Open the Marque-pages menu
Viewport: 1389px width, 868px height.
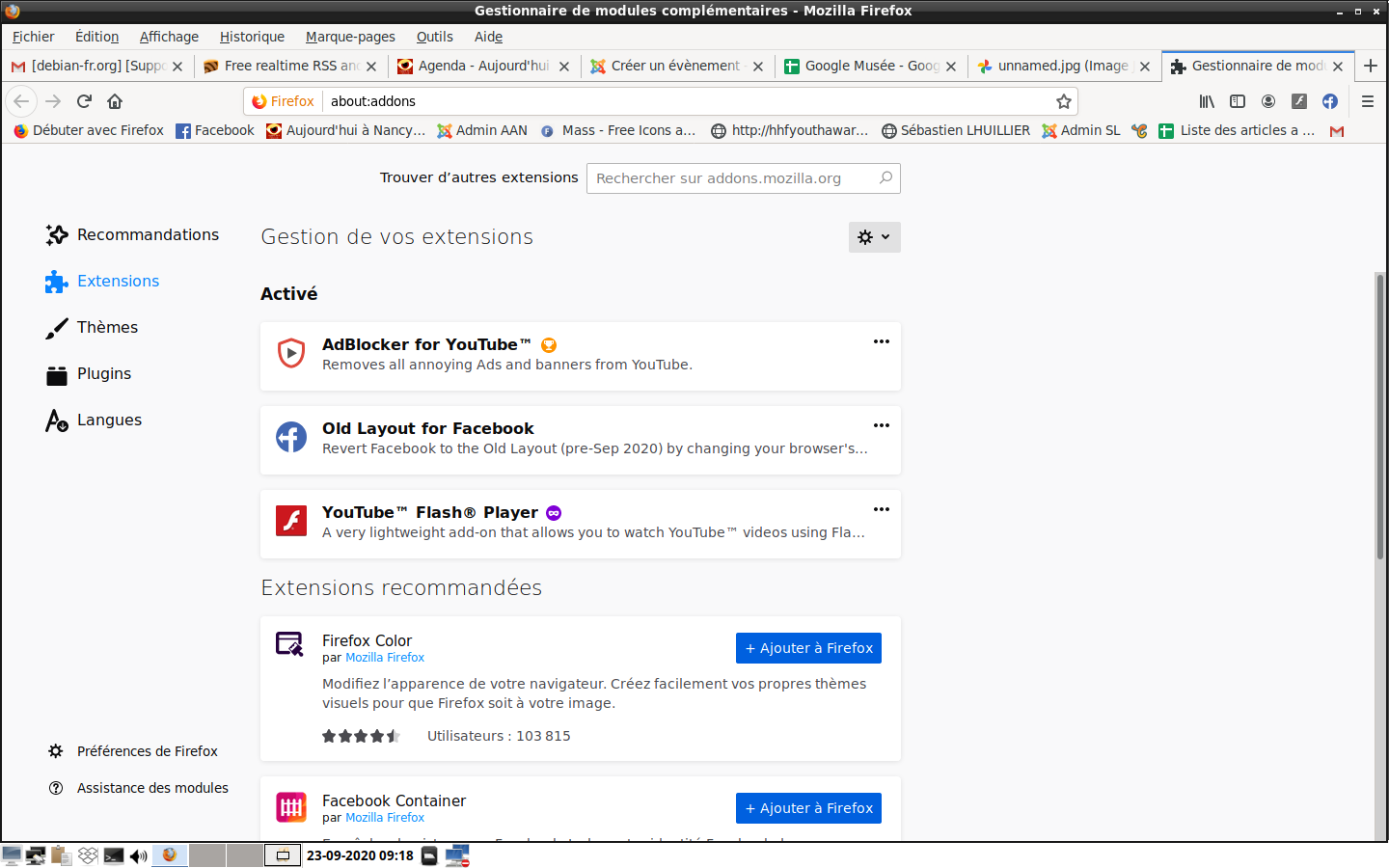pyautogui.click(x=350, y=37)
